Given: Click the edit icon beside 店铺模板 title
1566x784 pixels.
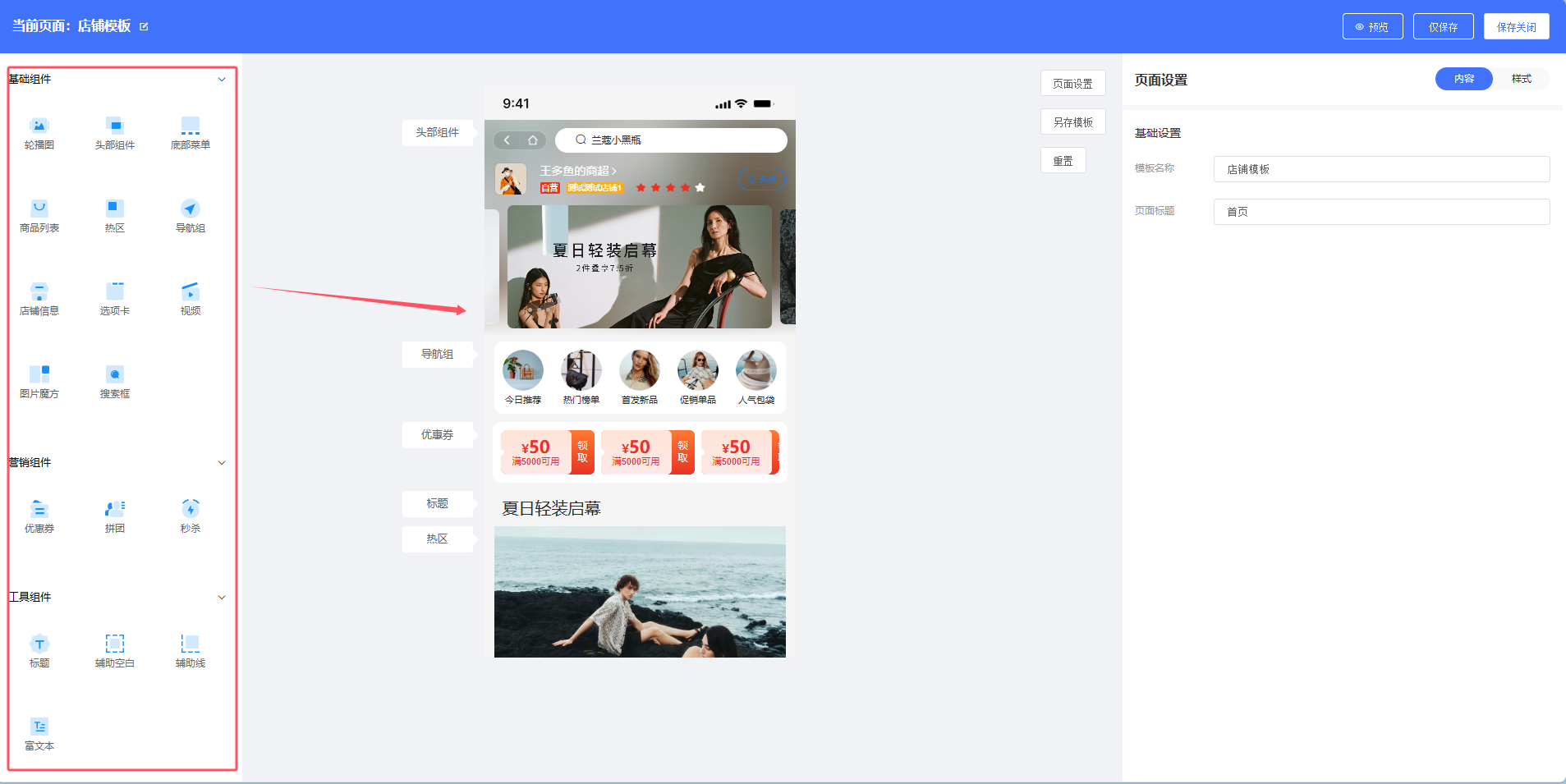Looking at the screenshot, I should (145, 26).
